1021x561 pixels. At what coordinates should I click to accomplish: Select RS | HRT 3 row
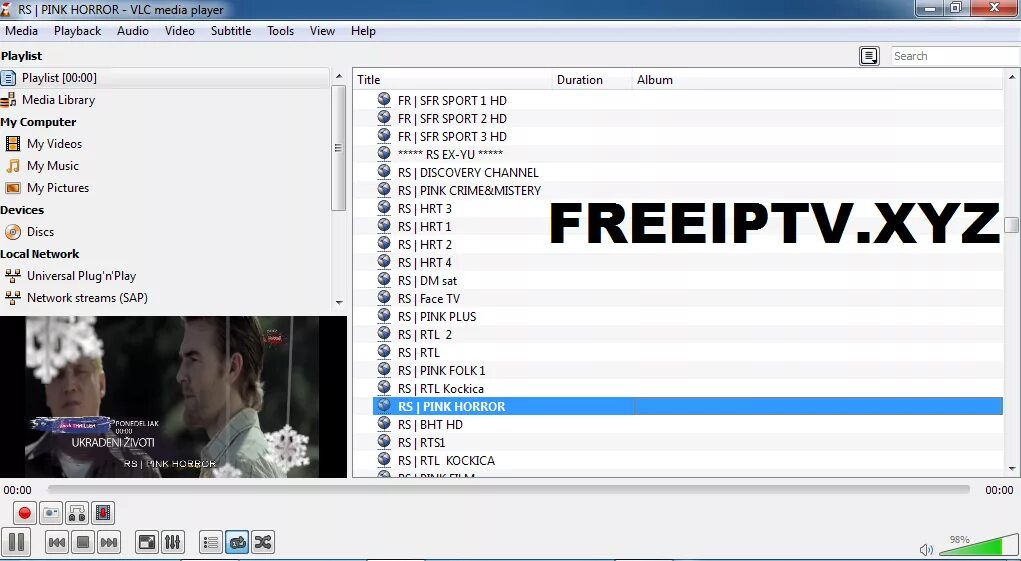tap(688, 208)
